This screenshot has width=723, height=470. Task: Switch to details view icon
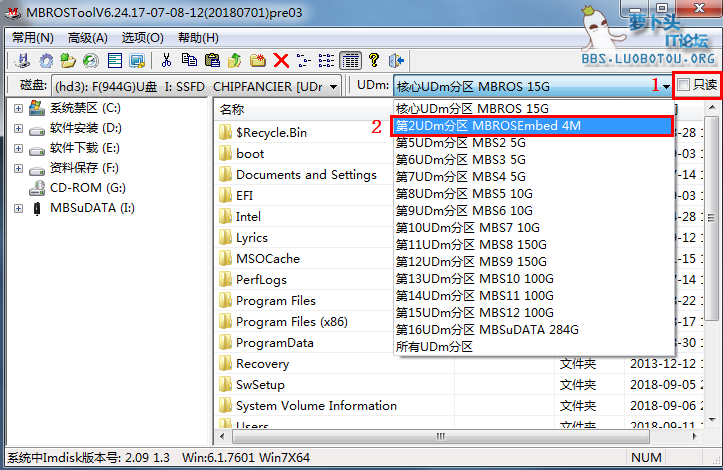tap(350, 60)
